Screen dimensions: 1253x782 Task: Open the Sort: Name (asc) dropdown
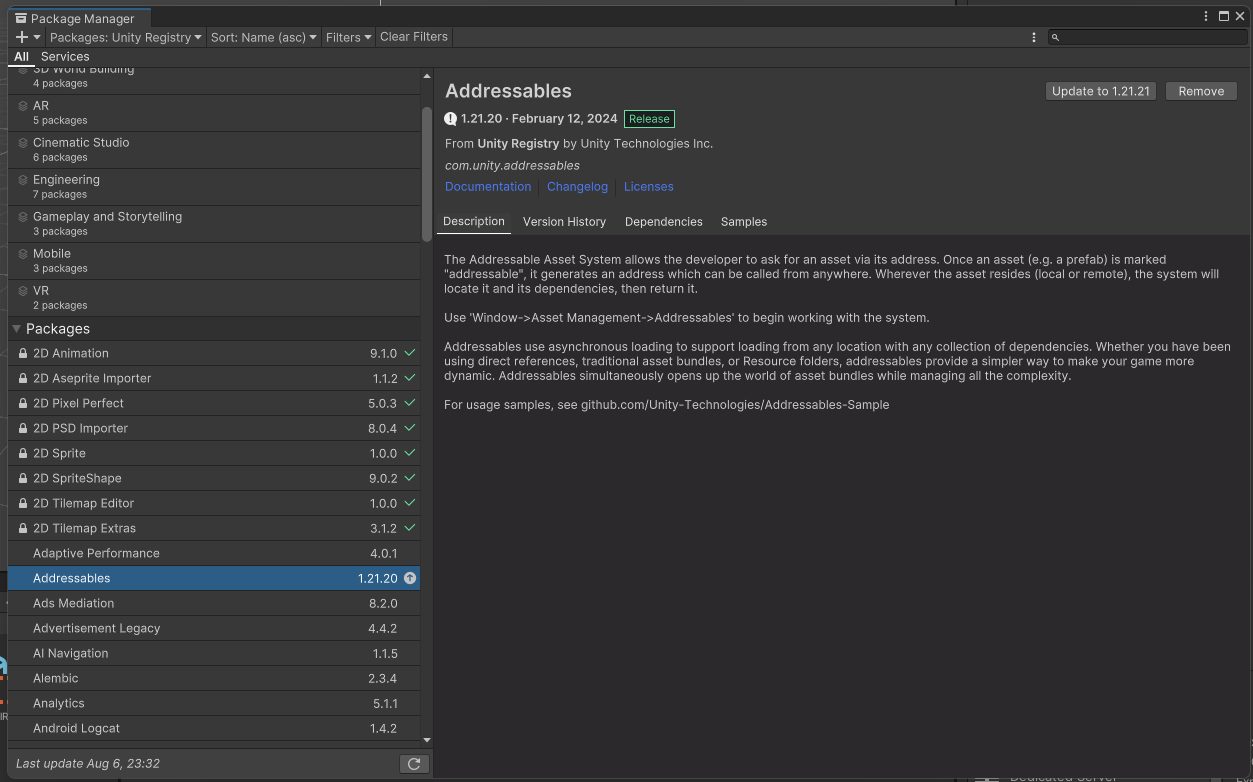[x=264, y=37]
